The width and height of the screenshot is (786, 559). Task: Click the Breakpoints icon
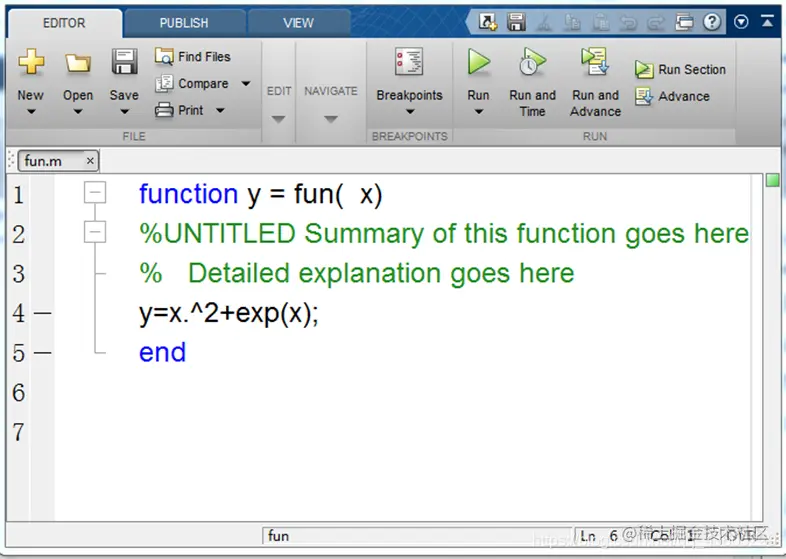pyautogui.click(x=409, y=62)
